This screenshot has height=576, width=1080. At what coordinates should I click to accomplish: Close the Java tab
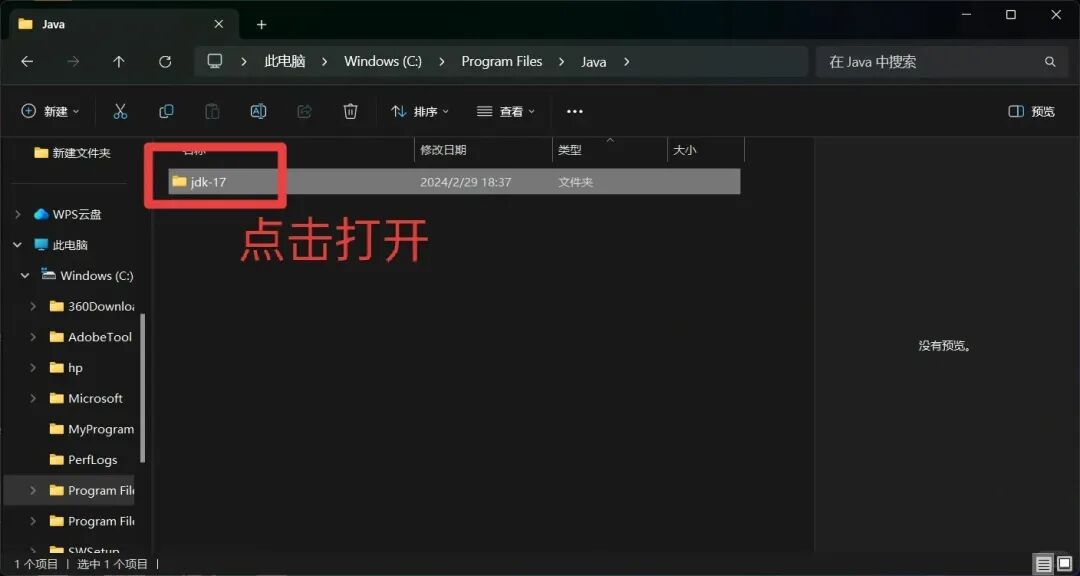pos(218,24)
